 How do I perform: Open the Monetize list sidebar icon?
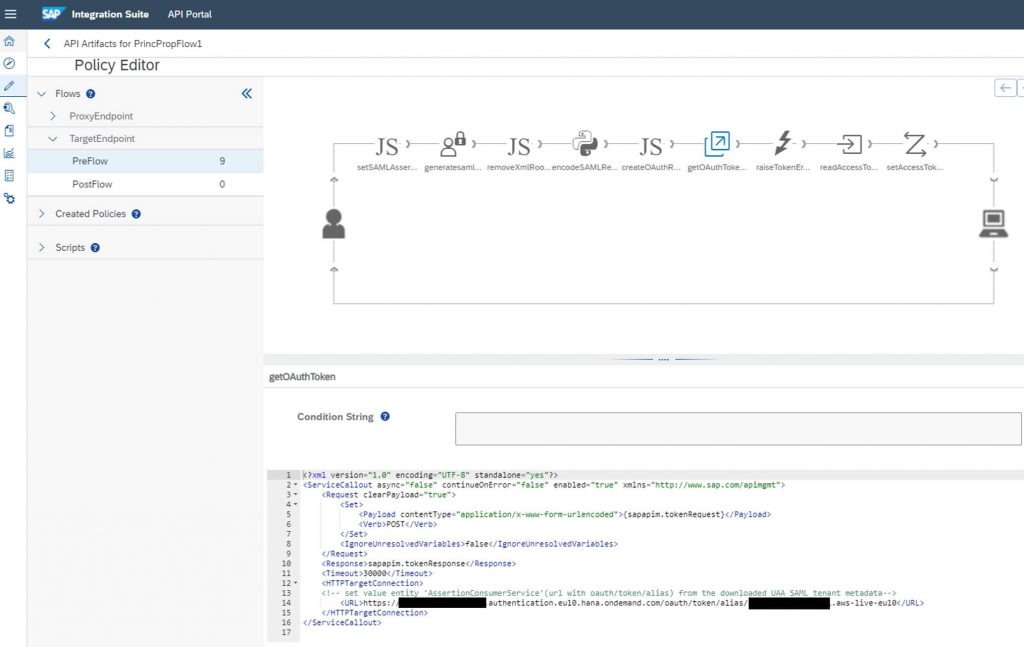click(9, 176)
